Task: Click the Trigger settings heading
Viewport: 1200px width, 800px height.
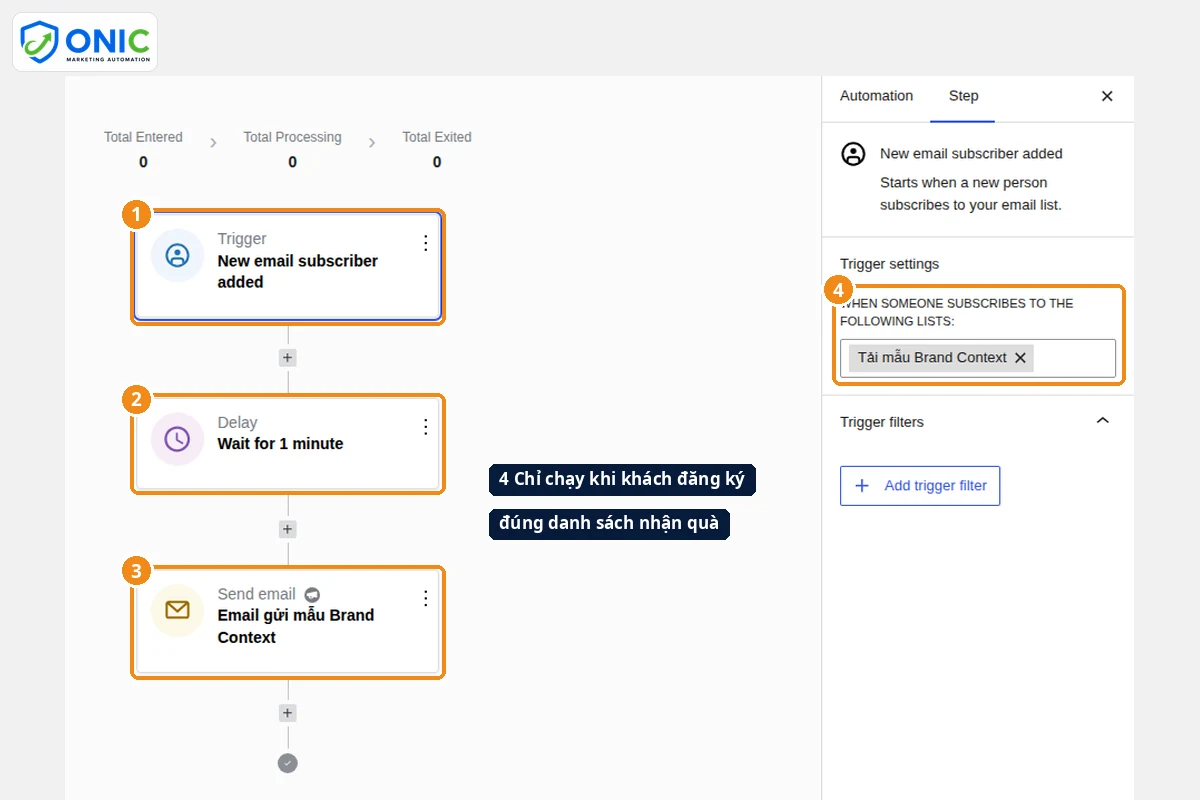Action: click(890, 264)
